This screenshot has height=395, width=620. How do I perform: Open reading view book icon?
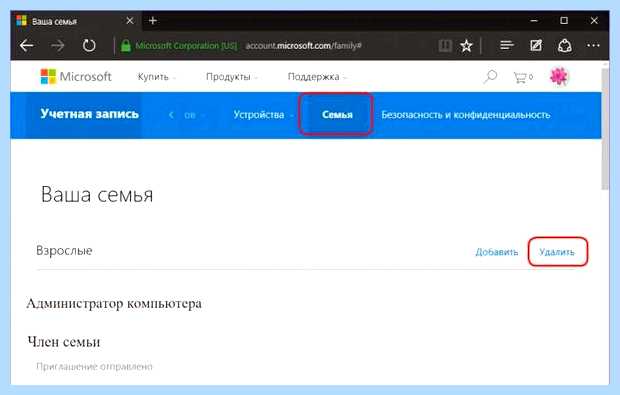[x=445, y=45]
